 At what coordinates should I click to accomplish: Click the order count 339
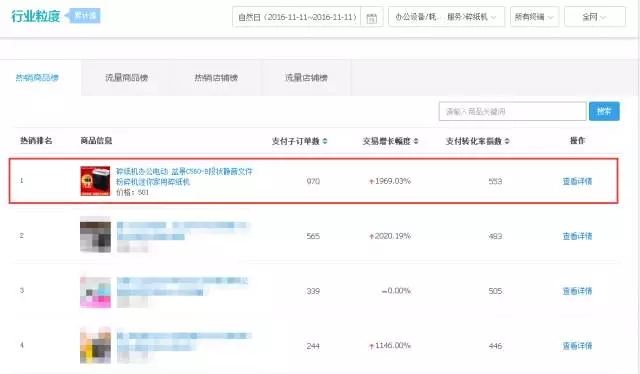(x=313, y=291)
